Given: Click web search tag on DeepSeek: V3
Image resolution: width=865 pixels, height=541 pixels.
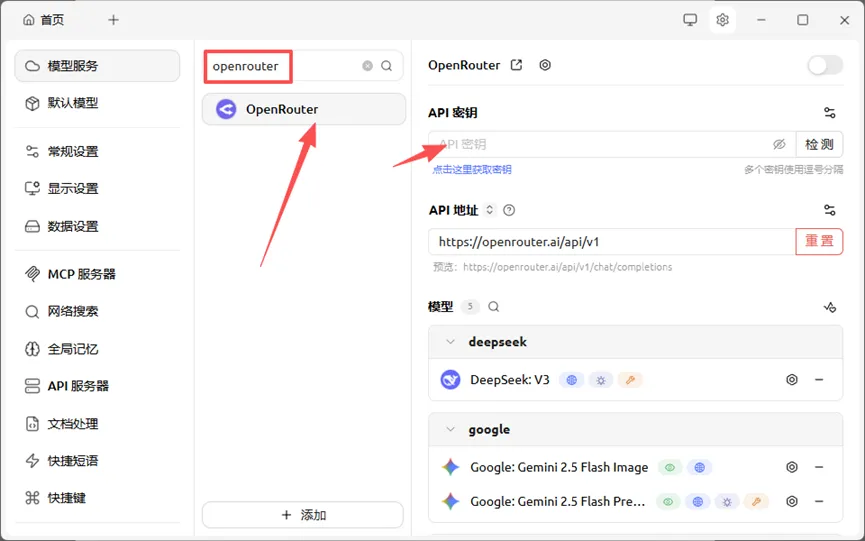Looking at the screenshot, I should [x=572, y=380].
